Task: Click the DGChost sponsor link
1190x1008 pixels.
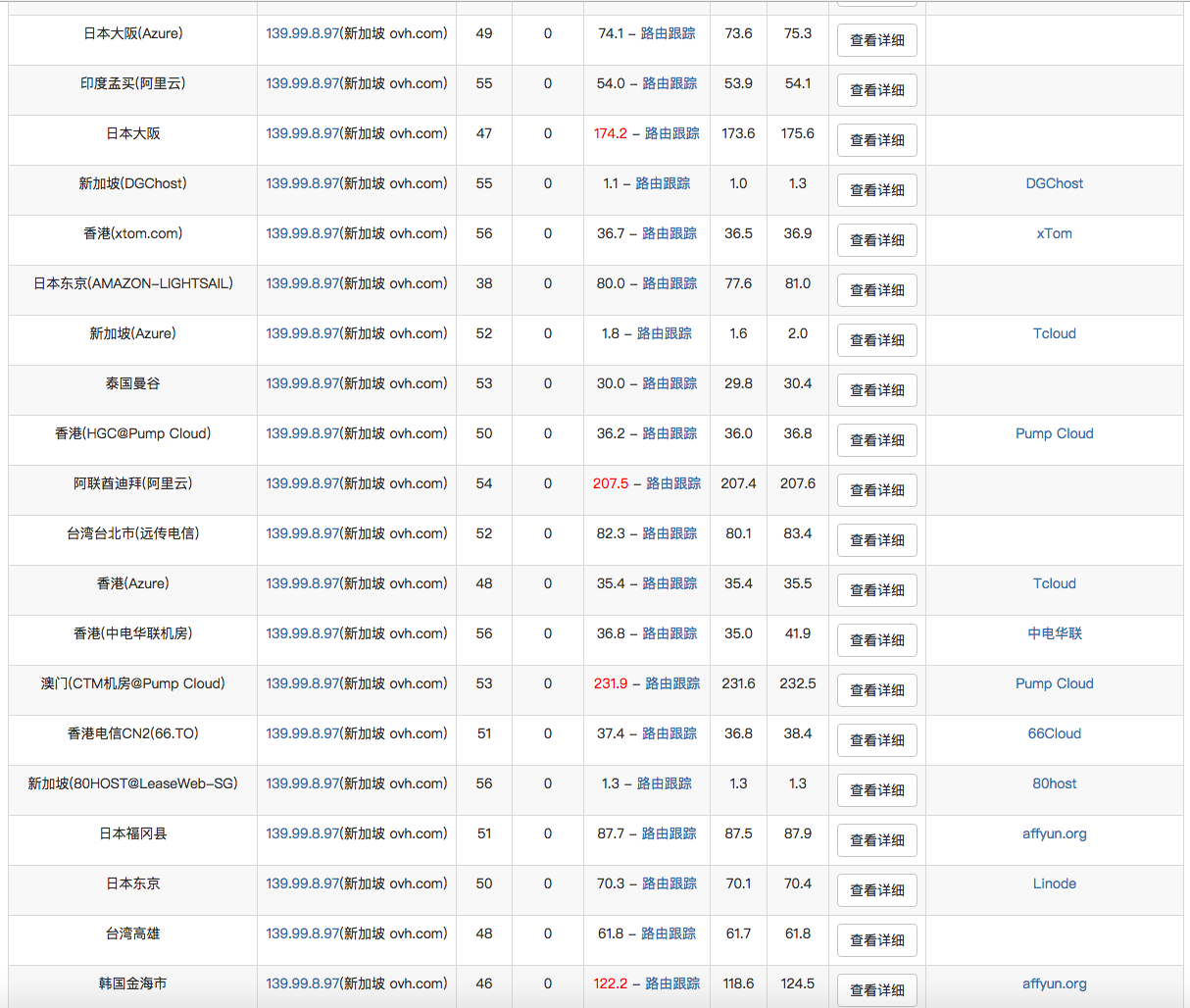Action: [1054, 184]
